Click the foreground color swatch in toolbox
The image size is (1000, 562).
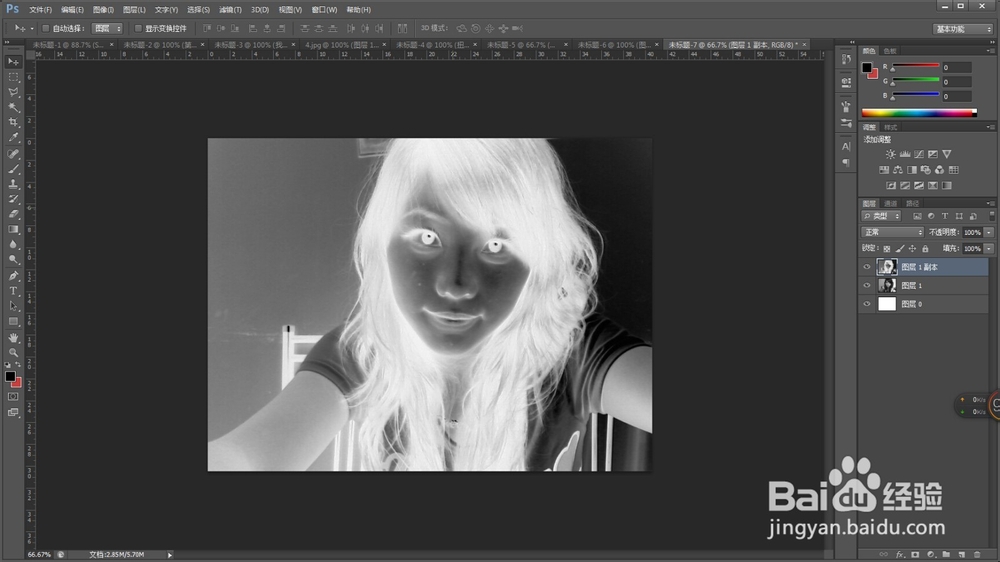tap(10, 376)
